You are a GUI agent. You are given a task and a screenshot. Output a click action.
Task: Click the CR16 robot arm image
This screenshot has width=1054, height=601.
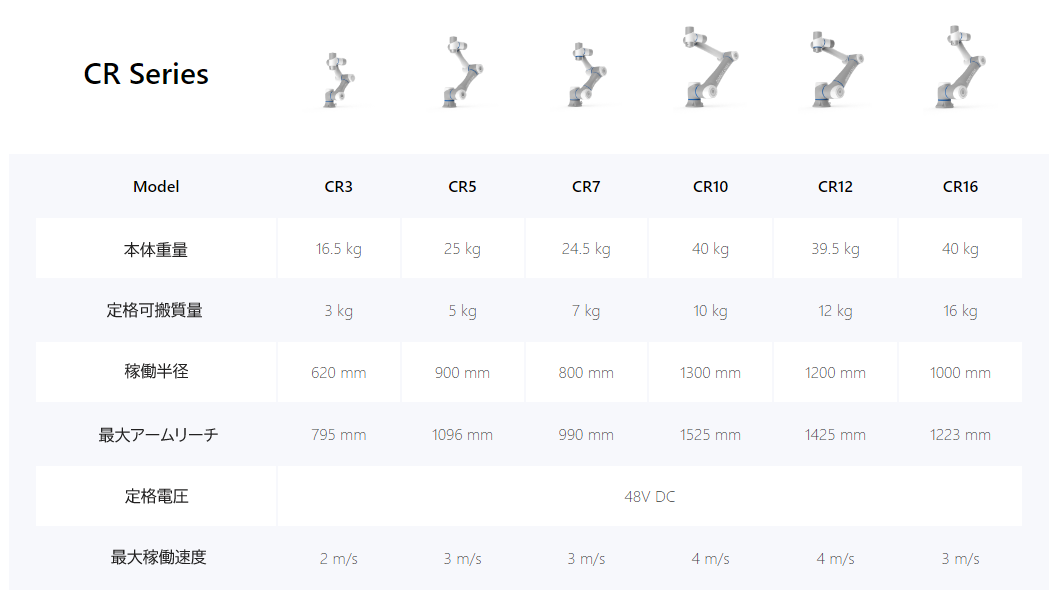point(959,67)
